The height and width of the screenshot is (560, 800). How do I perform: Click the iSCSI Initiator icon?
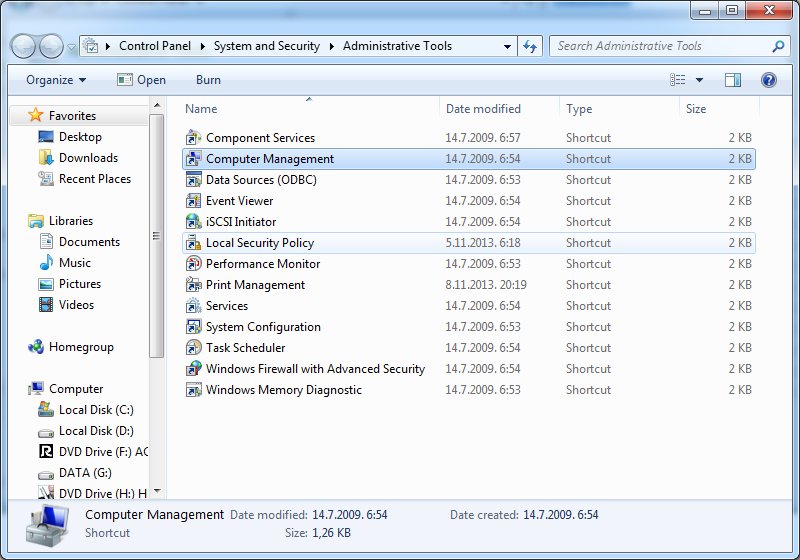pyautogui.click(x=194, y=222)
